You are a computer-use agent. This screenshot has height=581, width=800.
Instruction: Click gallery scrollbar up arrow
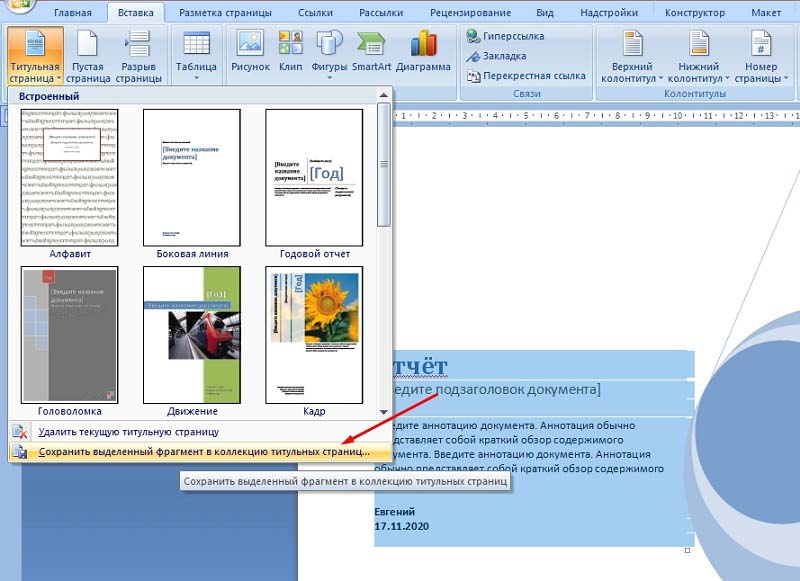384,95
